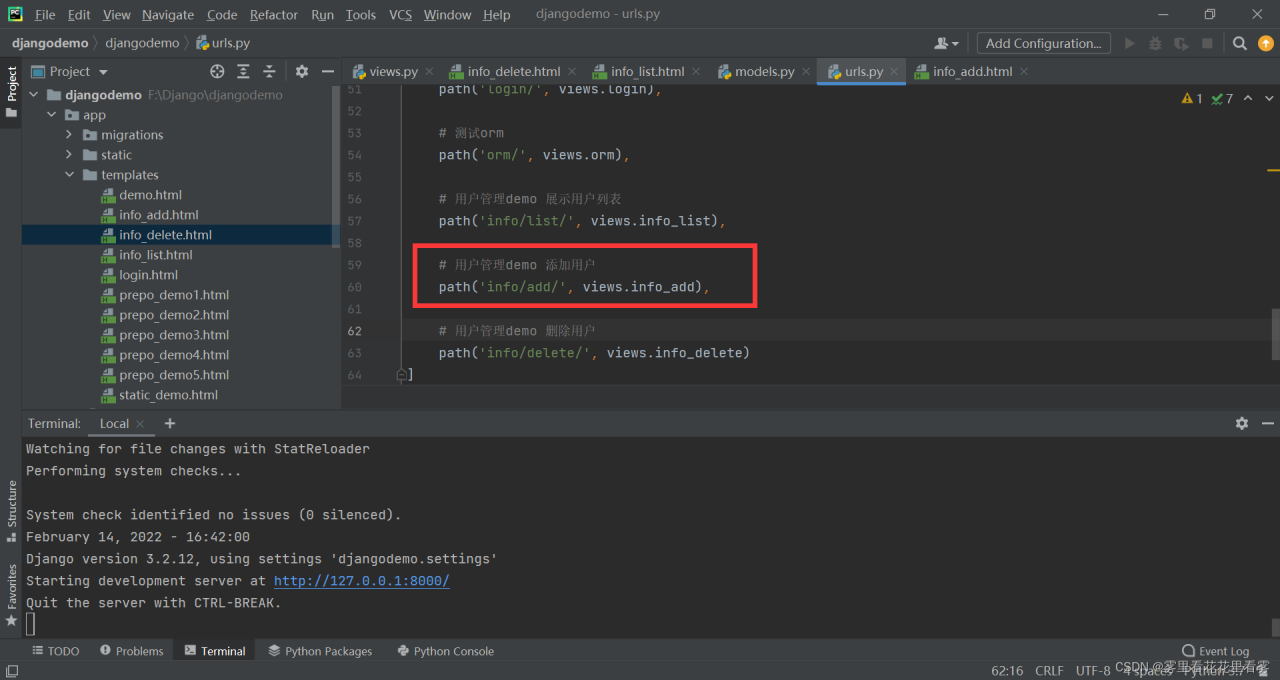The image size is (1280, 680).
Task: Click Collapse All icon in Project panel
Action: click(269, 71)
